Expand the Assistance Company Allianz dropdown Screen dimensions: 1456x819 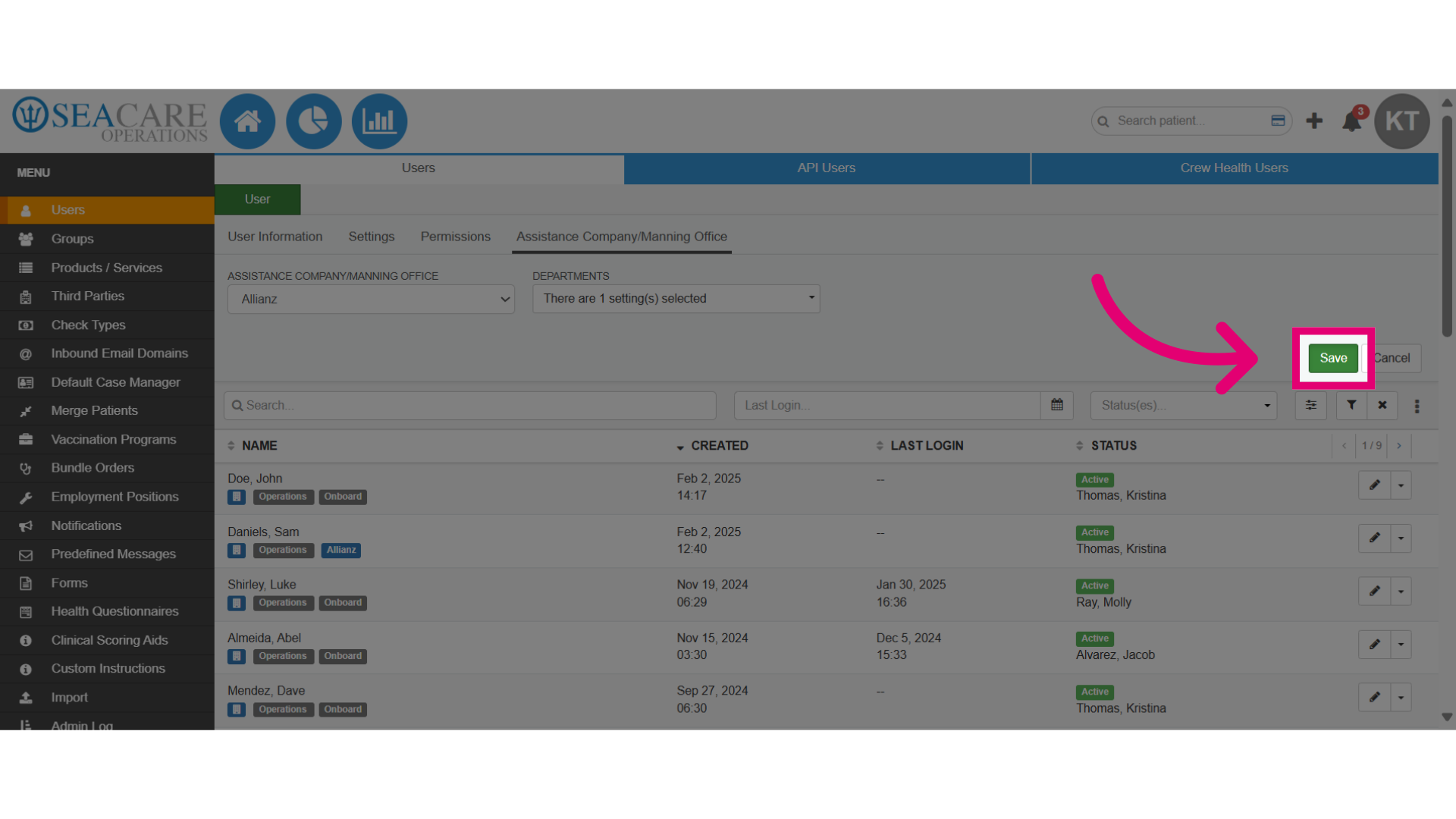click(x=371, y=300)
